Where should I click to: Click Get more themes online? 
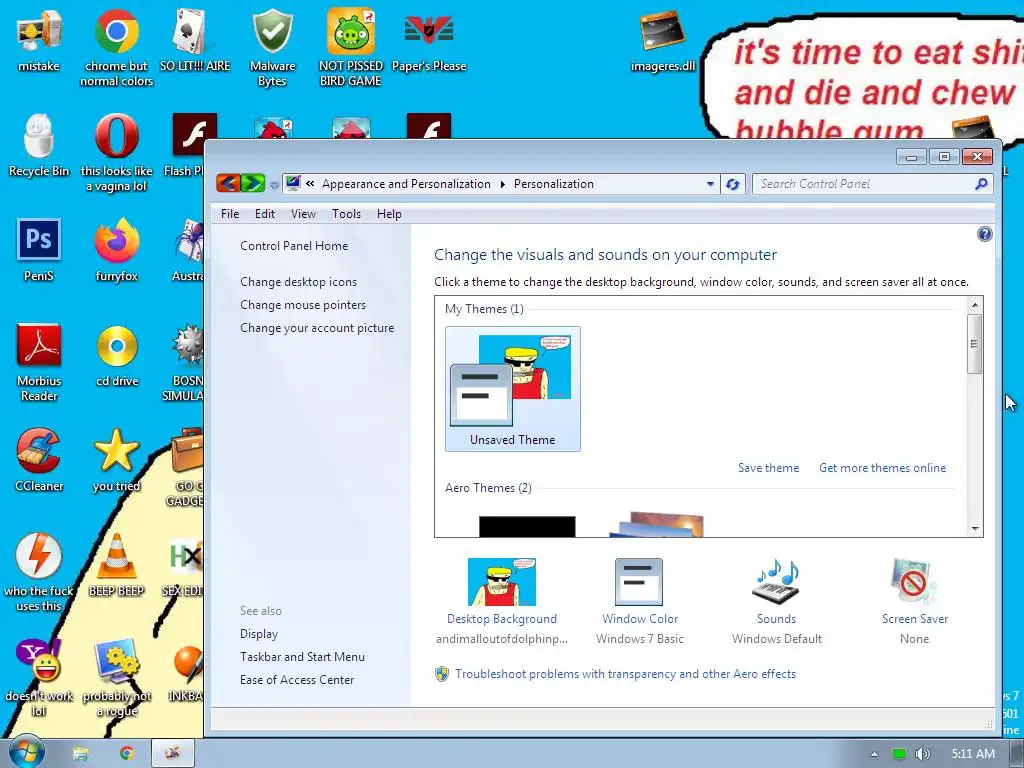[882, 468]
